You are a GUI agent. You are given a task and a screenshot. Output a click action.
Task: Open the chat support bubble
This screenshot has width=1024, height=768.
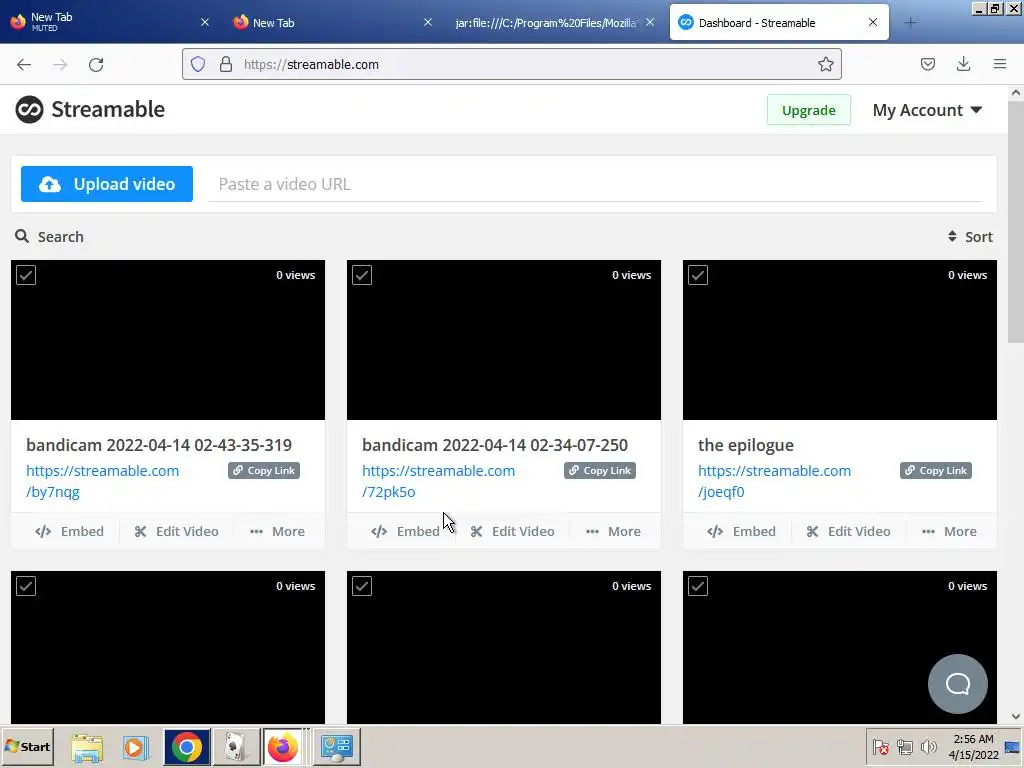957,684
